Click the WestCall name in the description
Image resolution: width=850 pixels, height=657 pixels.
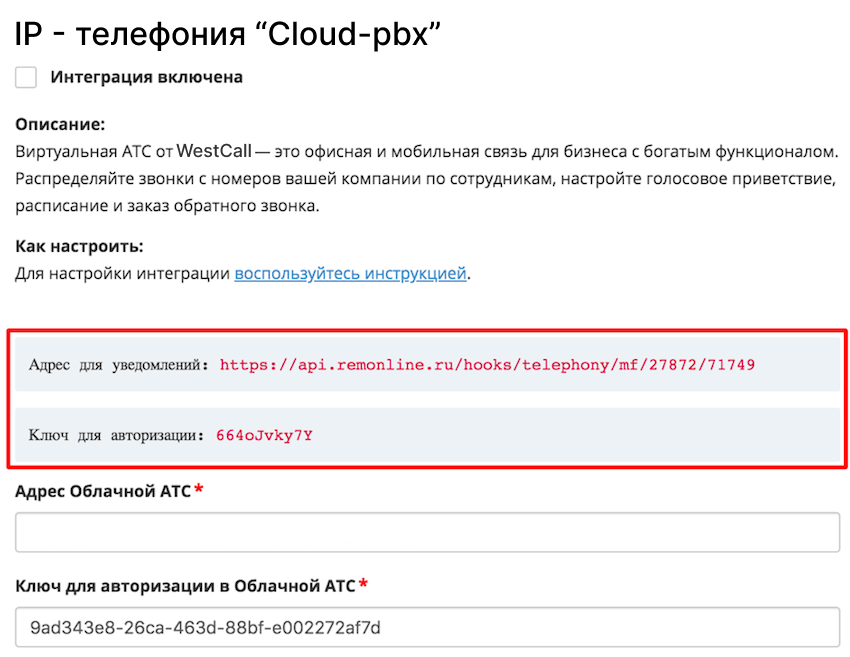214,151
